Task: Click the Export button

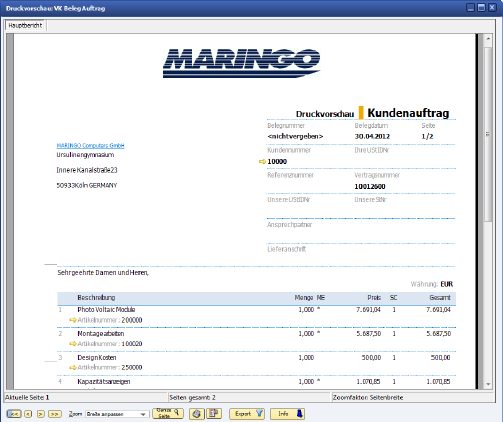Action: pos(247,414)
